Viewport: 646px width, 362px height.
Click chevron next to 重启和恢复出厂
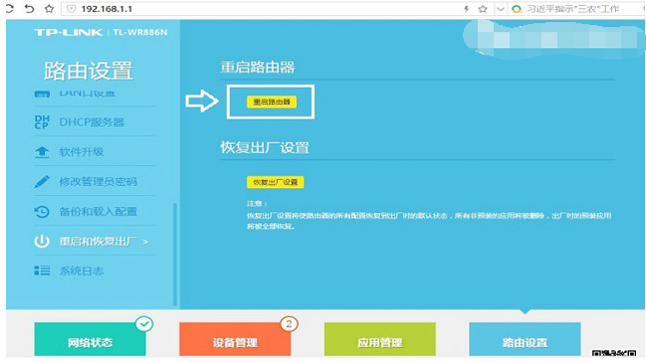[x=145, y=242]
